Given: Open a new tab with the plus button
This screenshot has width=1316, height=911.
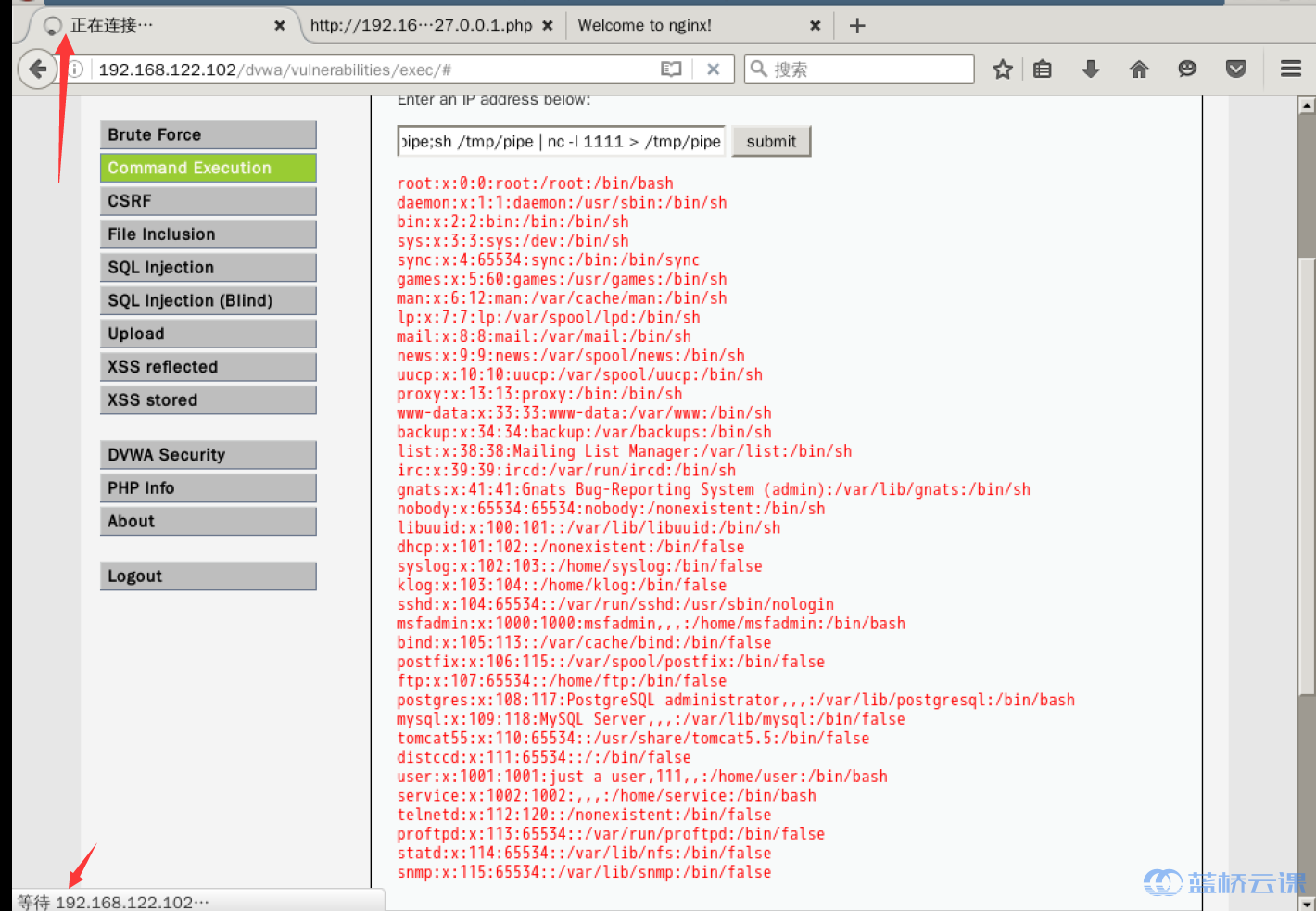Looking at the screenshot, I should coord(857,26).
